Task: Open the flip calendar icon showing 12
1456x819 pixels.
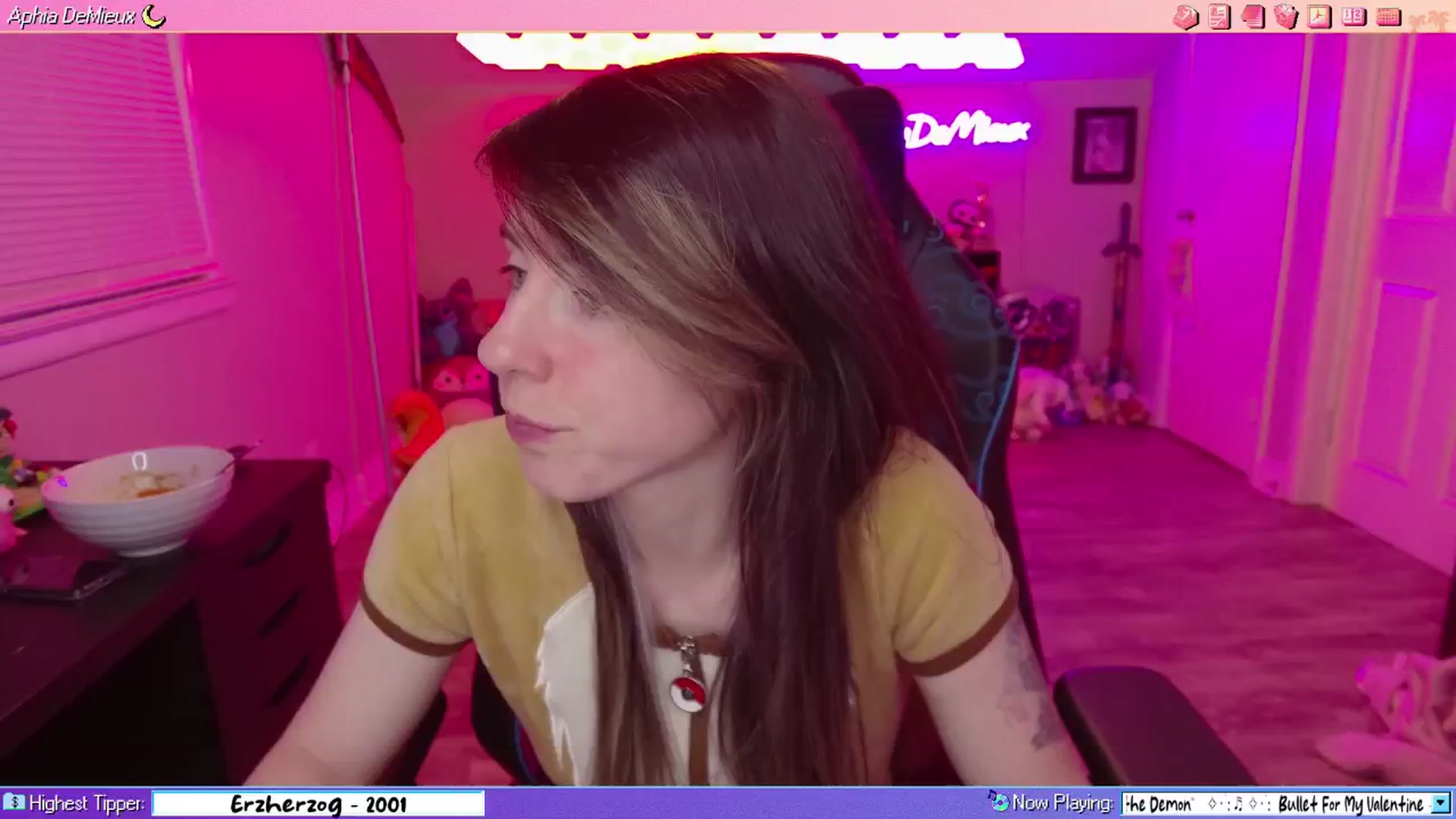Action: pyautogui.click(x=1354, y=17)
